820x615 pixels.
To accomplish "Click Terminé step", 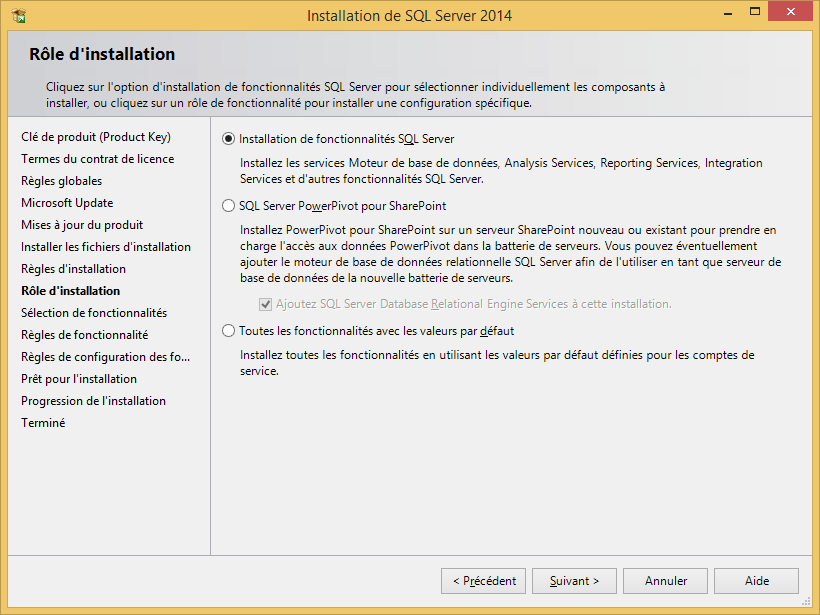I will coord(43,423).
